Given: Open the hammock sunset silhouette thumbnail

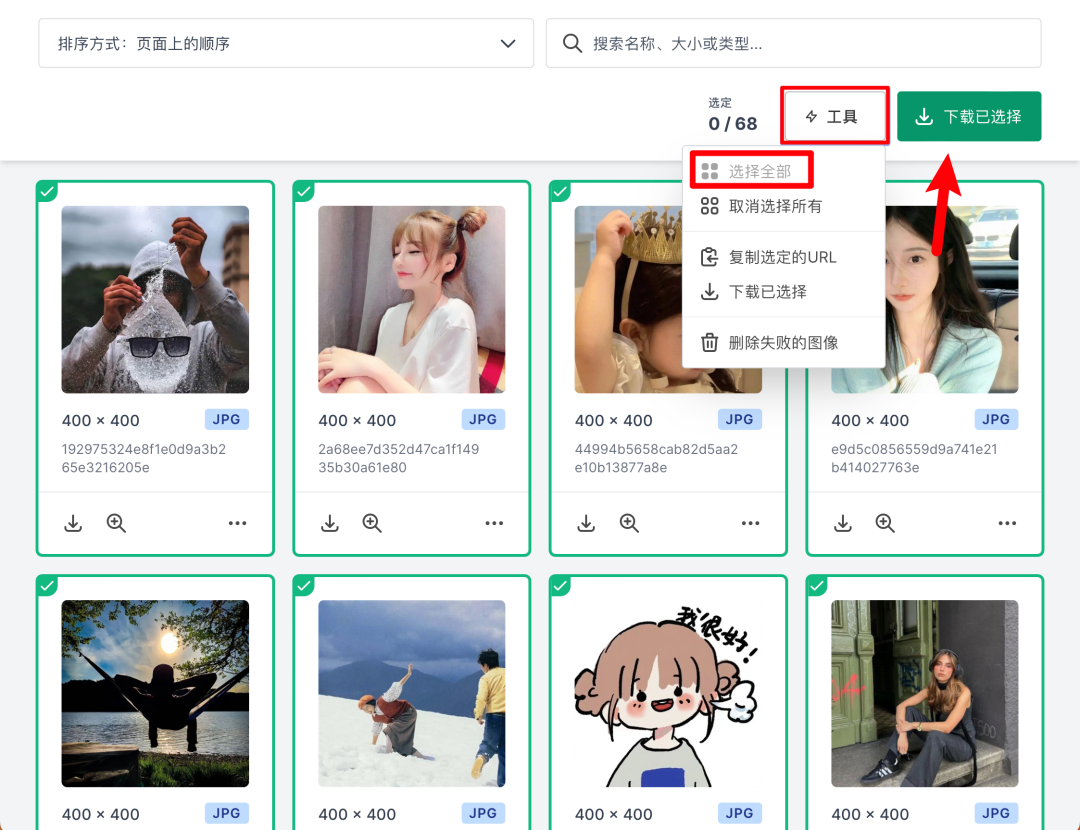Looking at the screenshot, I should 155,694.
